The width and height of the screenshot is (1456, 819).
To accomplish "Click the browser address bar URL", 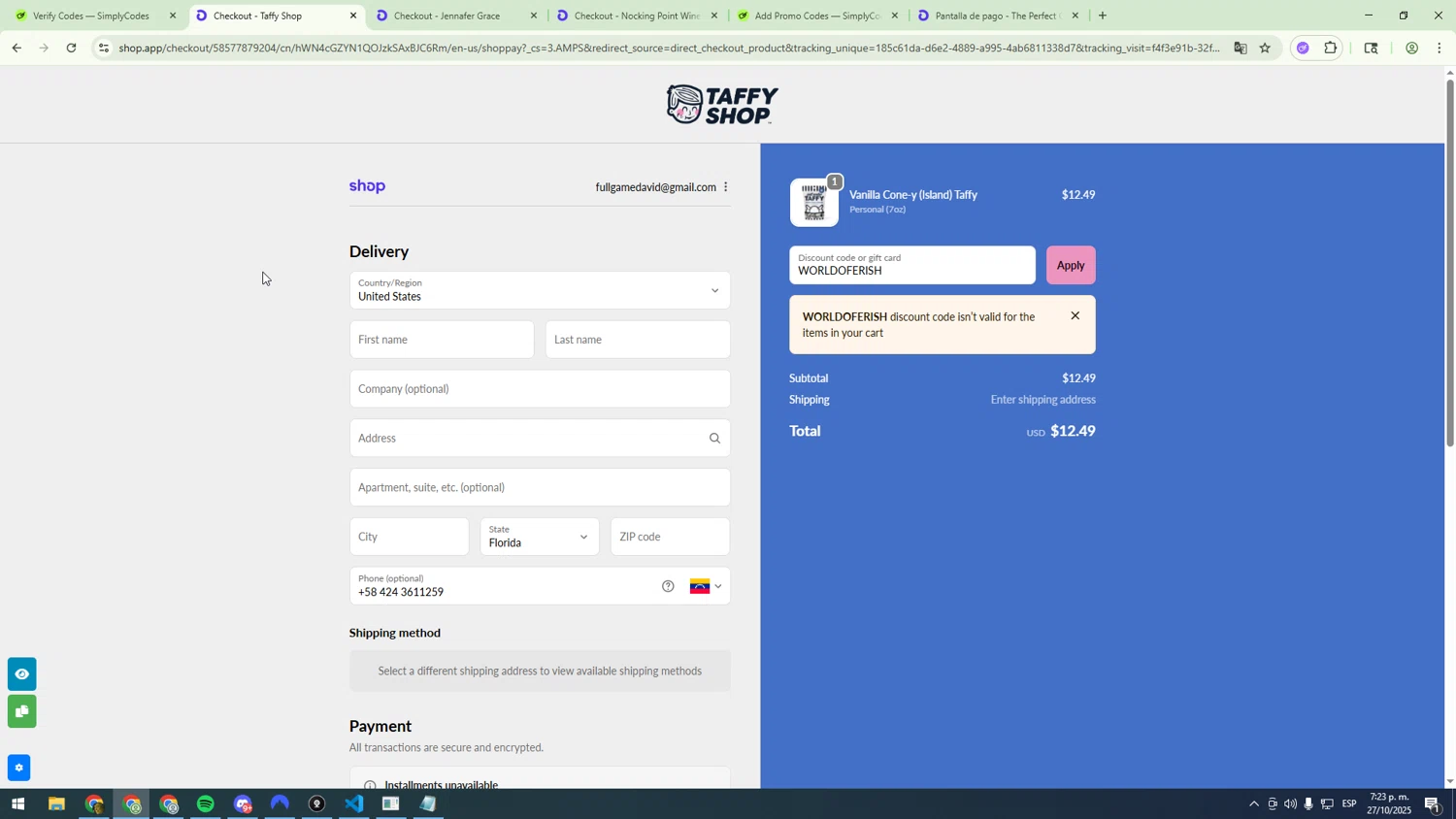I will pyautogui.click(x=669, y=48).
